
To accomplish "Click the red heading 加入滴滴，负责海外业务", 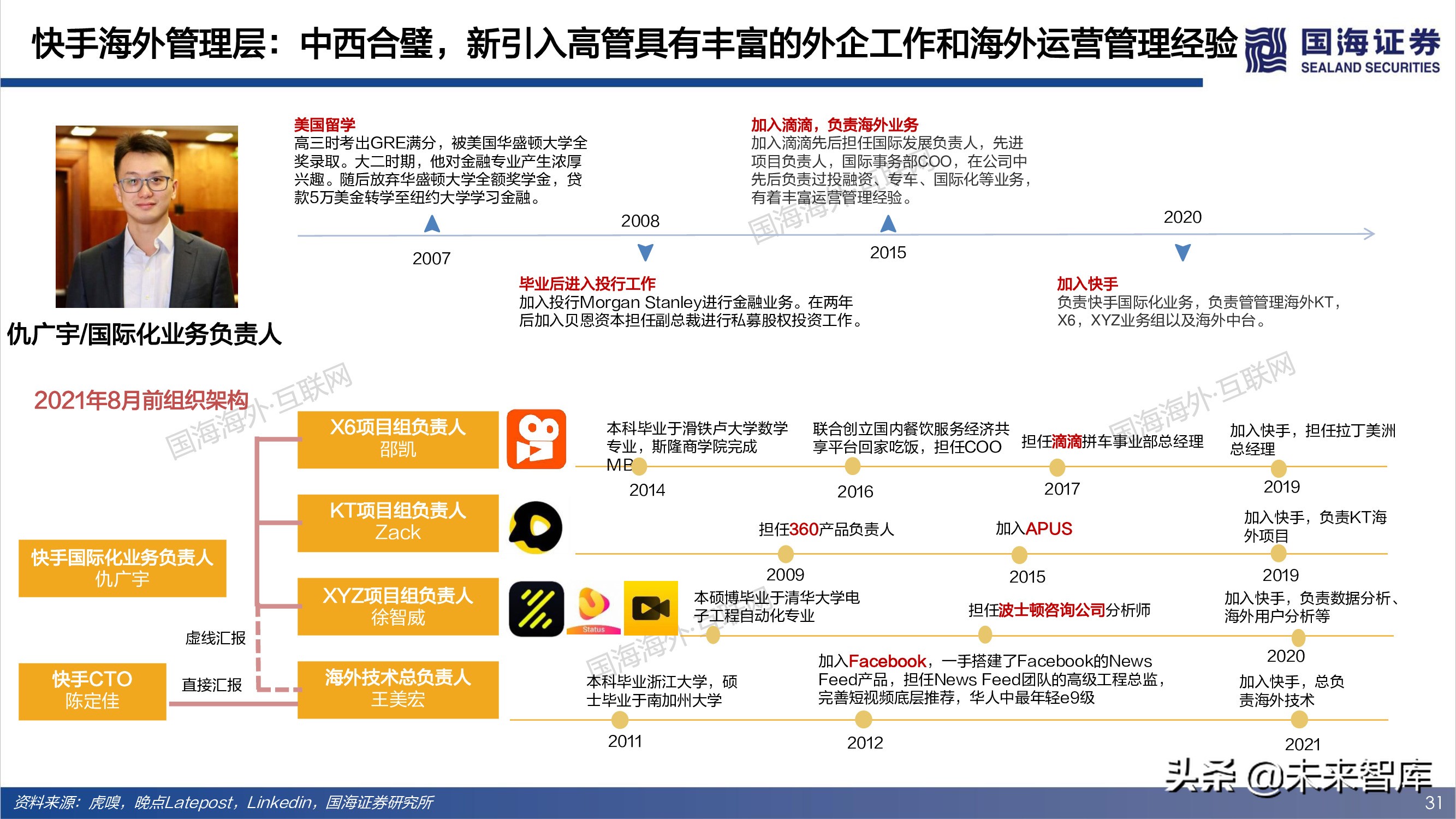I will tap(834, 124).
